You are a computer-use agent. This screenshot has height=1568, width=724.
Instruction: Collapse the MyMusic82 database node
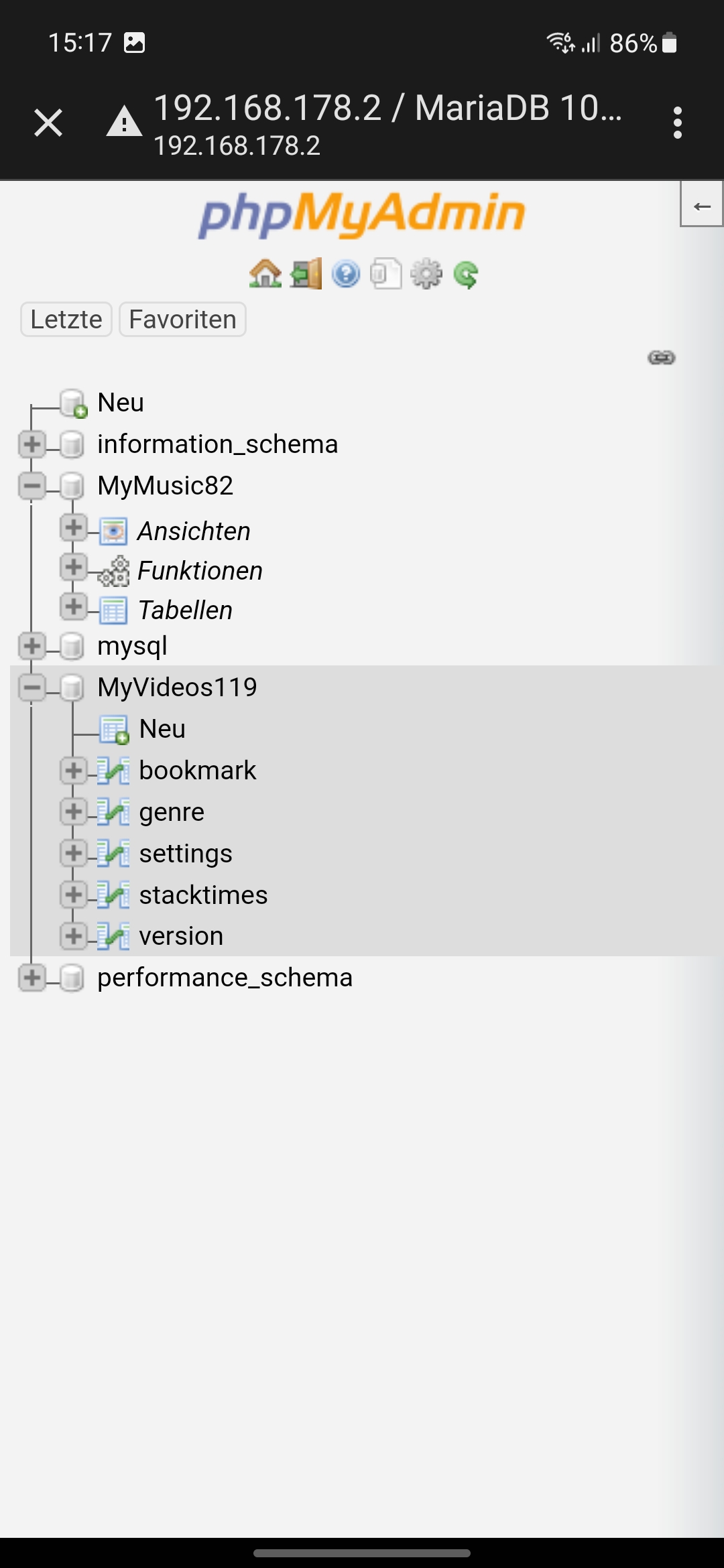click(32, 486)
